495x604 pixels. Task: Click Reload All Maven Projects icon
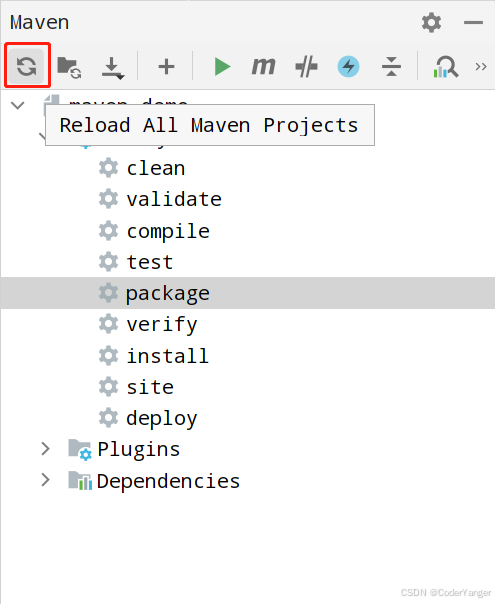(x=27, y=66)
